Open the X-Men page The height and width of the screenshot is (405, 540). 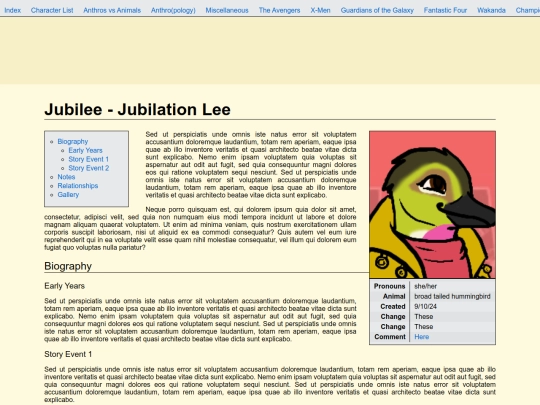320,10
